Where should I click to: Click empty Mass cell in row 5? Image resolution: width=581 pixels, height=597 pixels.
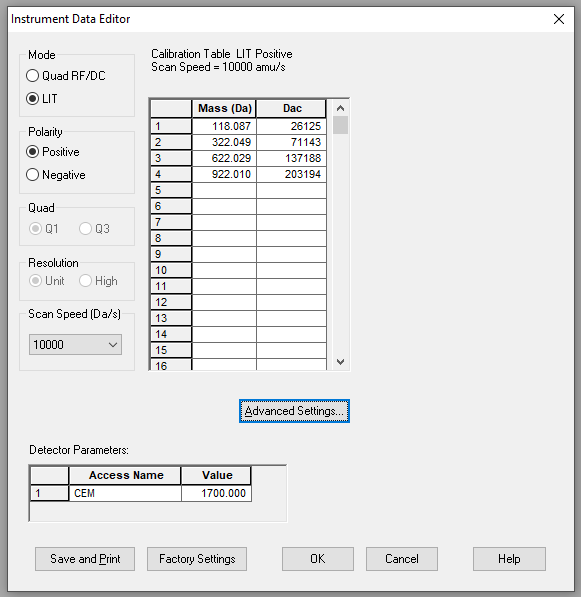(x=224, y=190)
